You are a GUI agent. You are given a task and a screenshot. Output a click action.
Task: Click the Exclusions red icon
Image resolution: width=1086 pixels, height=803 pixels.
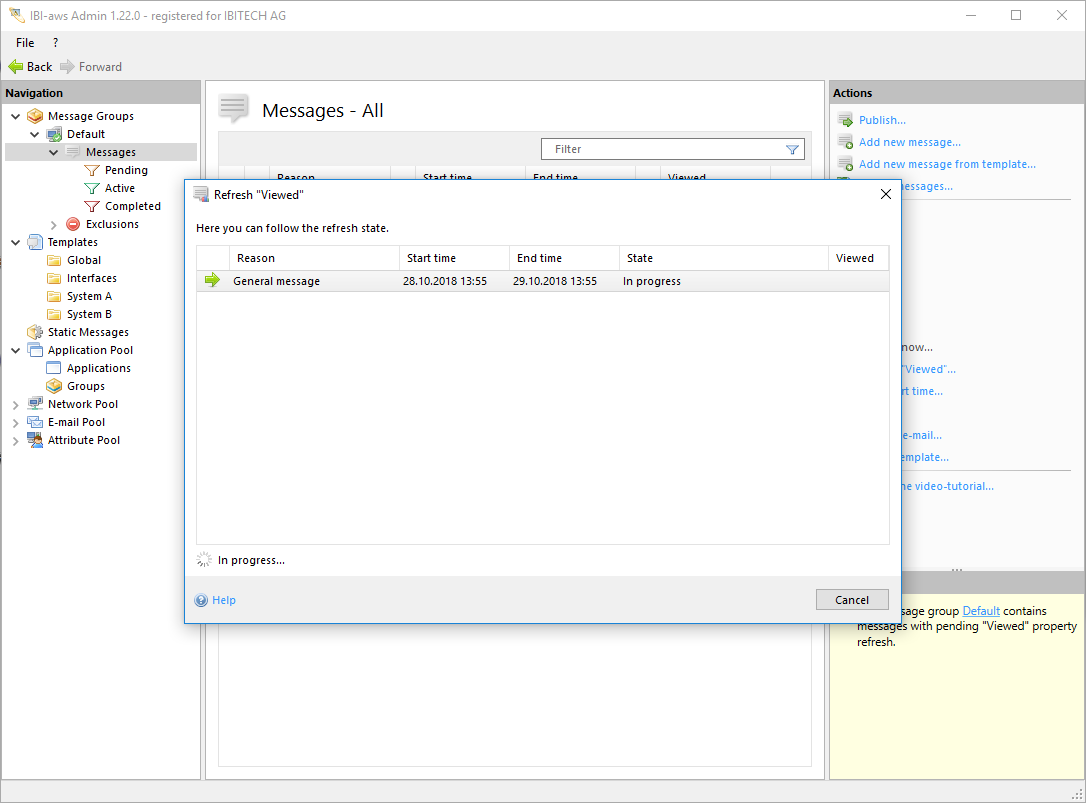click(73, 224)
